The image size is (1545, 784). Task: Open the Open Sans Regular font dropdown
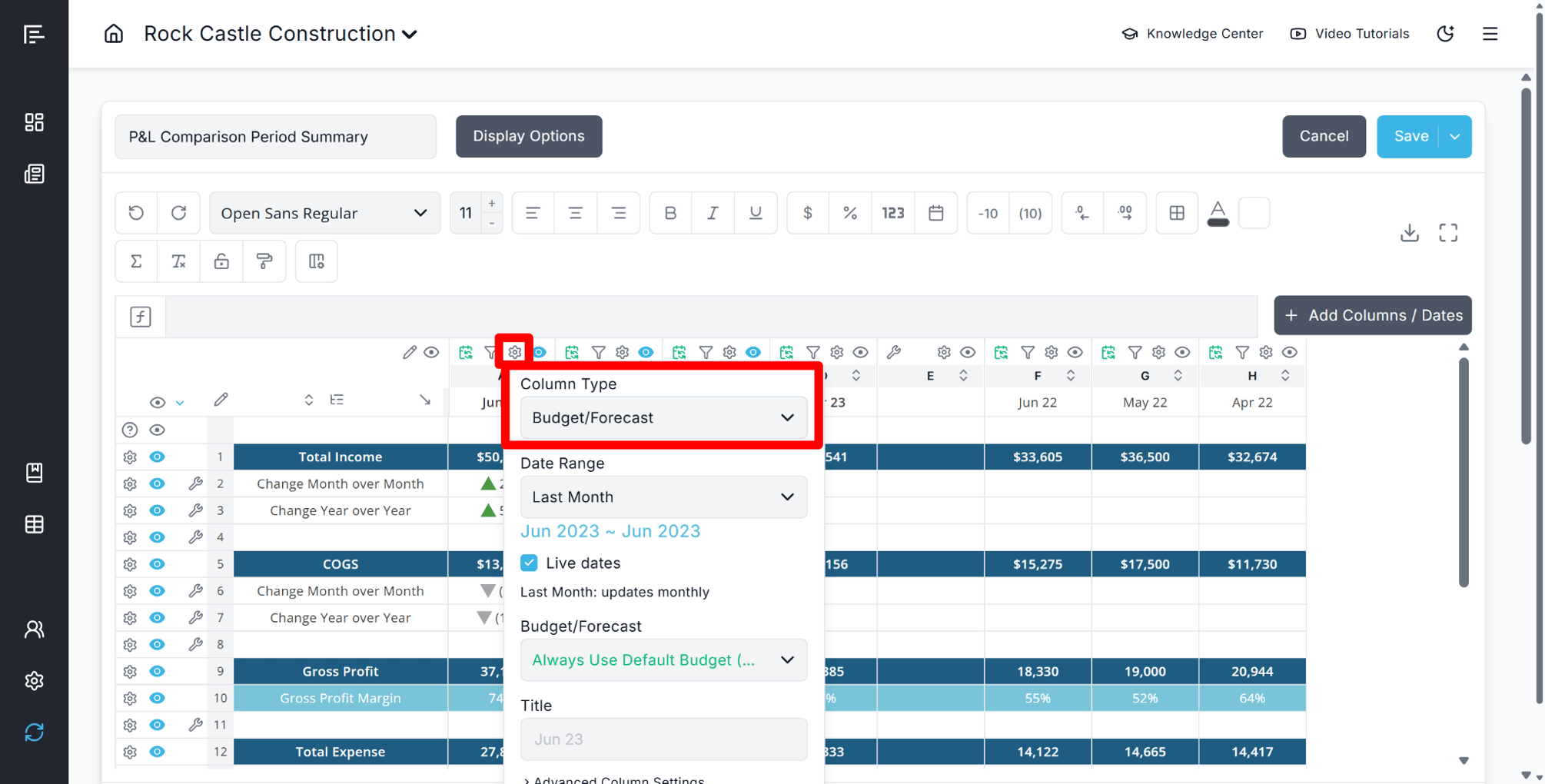(x=324, y=213)
